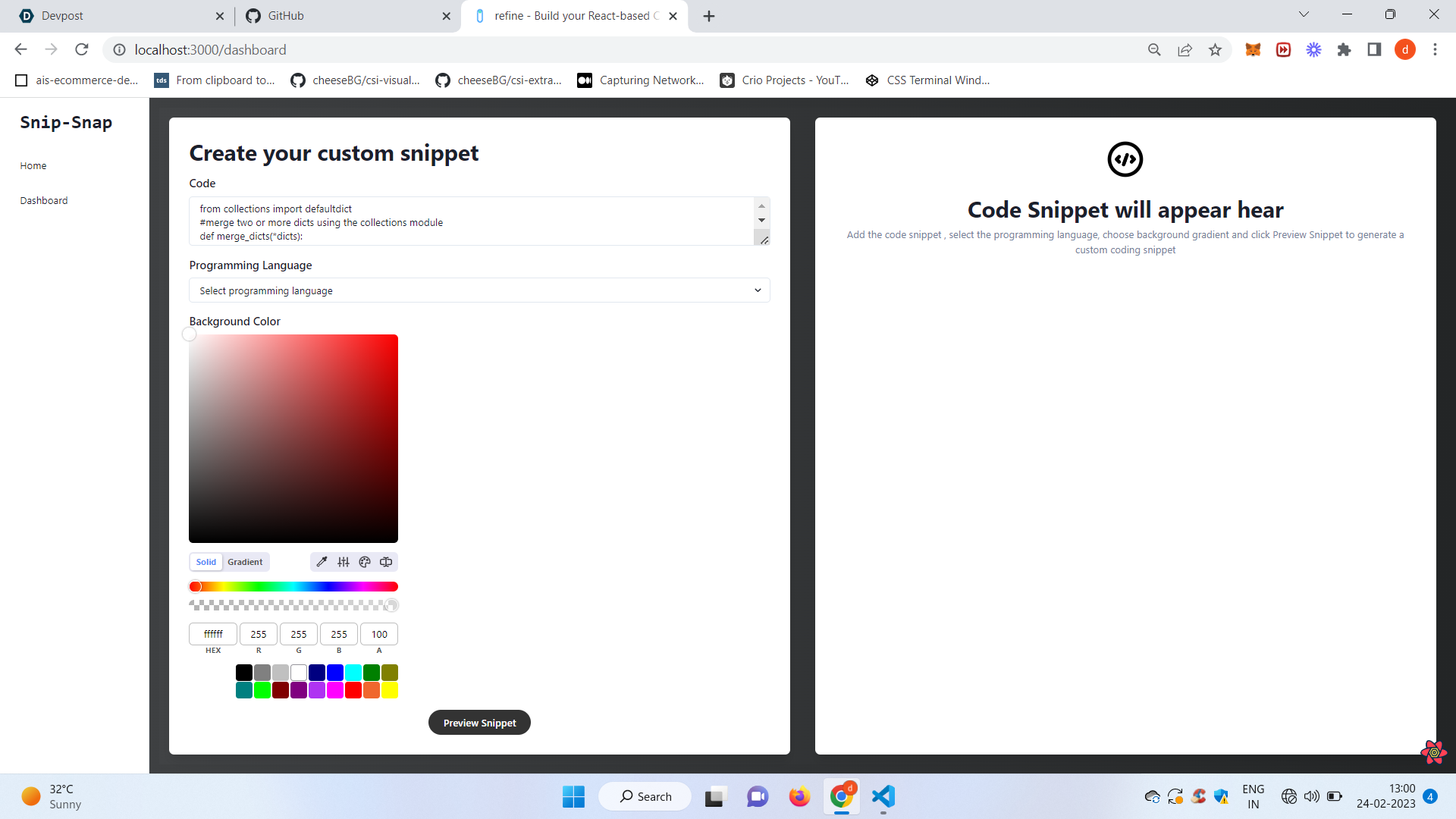Open the advanced sliders icon
Image resolution: width=1456 pixels, height=819 pixels.
click(x=344, y=562)
